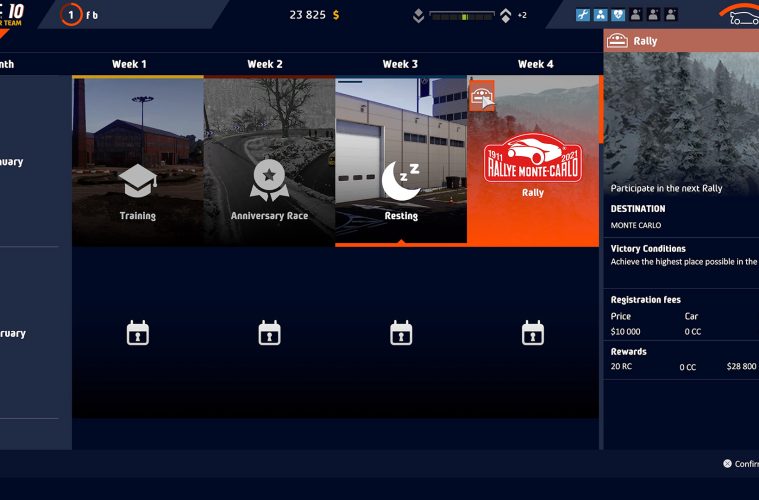The width and height of the screenshot is (759, 500).
Task: Click the locked calendar under Week 1
Action: (x=138, y=333)
